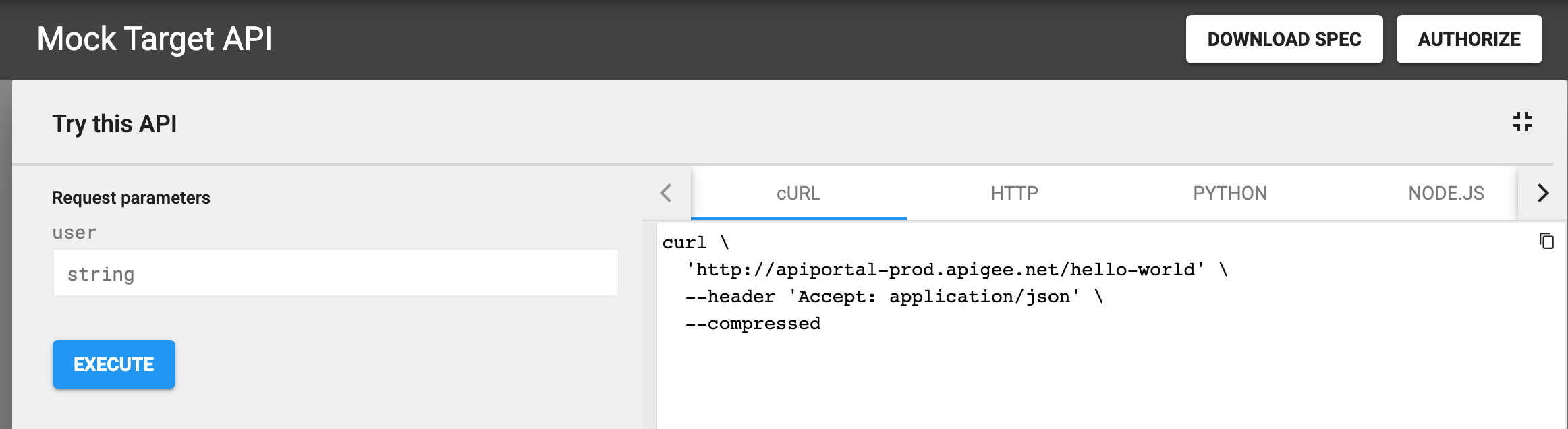Open the AUTHORIZE dialog
Viewport: 1568px width, 429px height.
pyautogui.click(x=1469, y=38)
